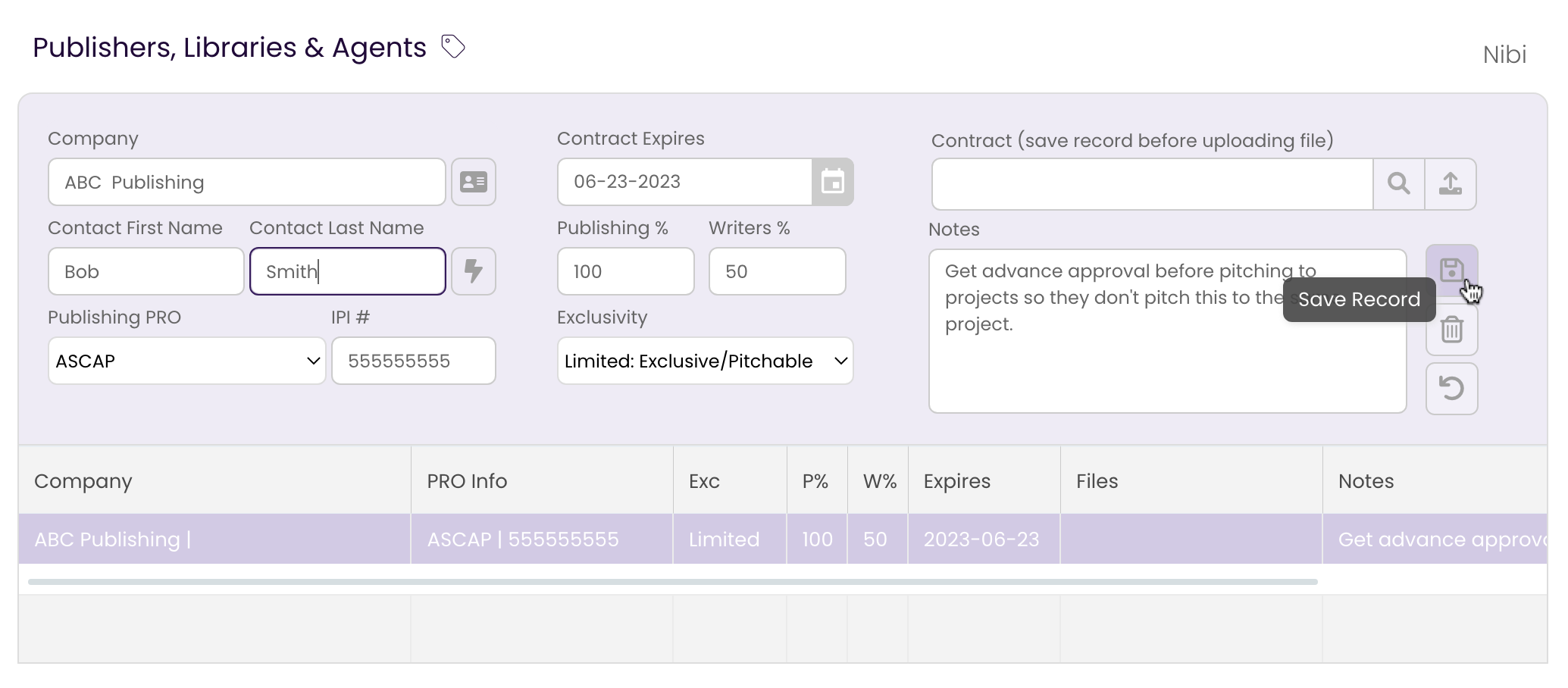Screen dimensions: 1568x688
Task: Click the W% column header
Action: 878,480
